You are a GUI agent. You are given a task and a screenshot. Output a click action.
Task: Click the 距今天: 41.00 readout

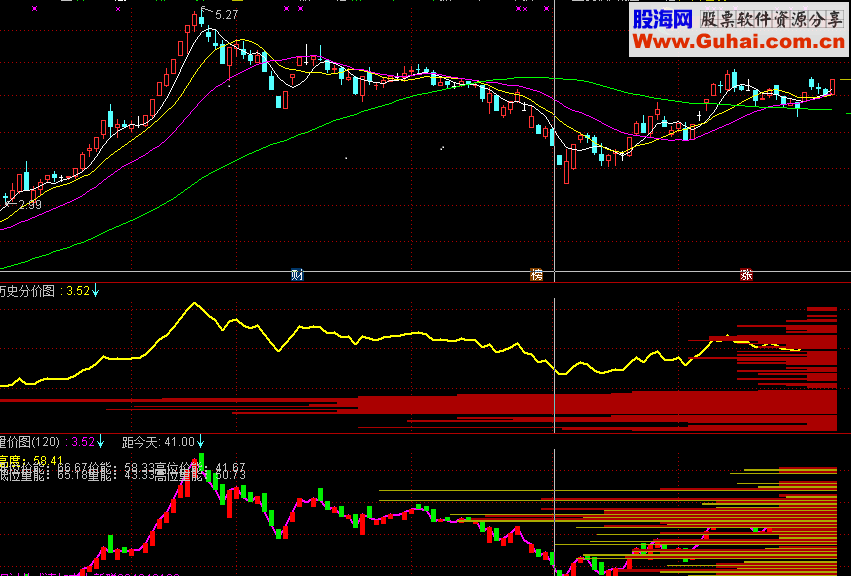(158, 442)
